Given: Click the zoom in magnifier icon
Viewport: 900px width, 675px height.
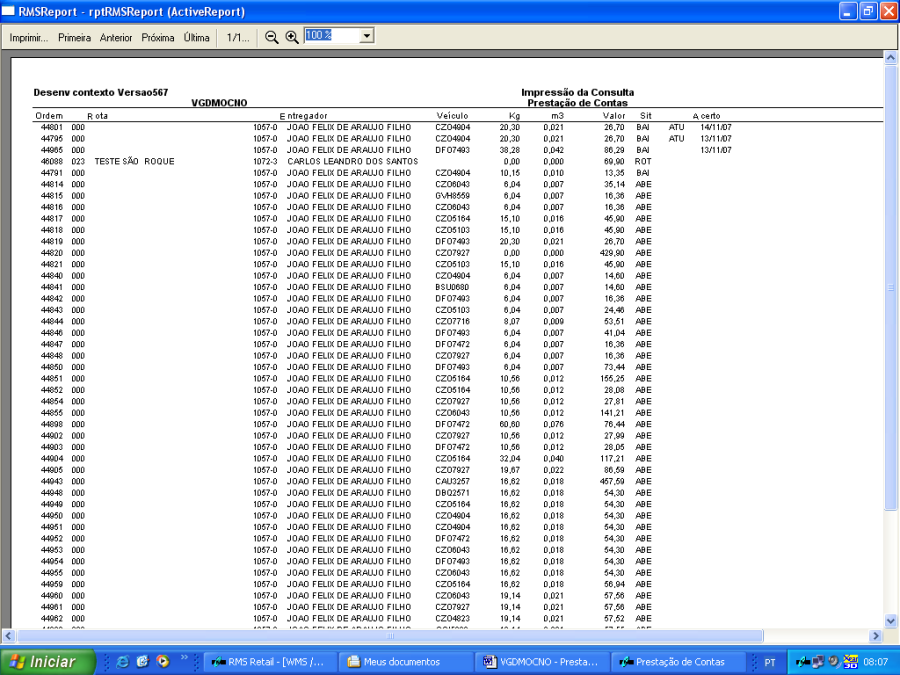Looking at the screenshot, I should click(x=292, y=37).
